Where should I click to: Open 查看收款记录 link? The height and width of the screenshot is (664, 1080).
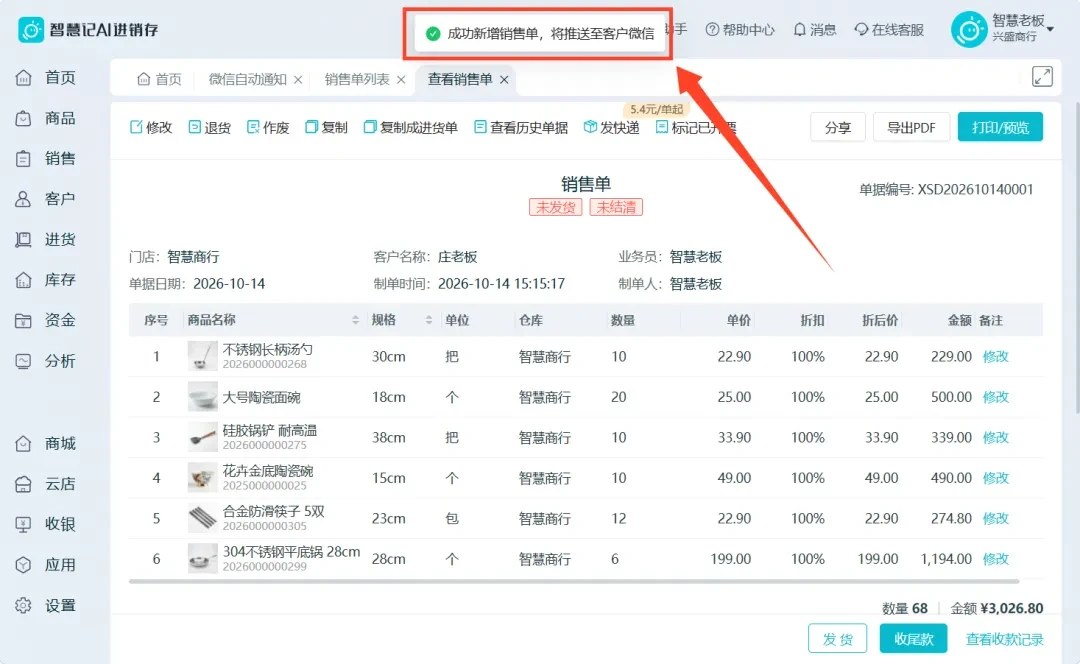coord(1004,639)
